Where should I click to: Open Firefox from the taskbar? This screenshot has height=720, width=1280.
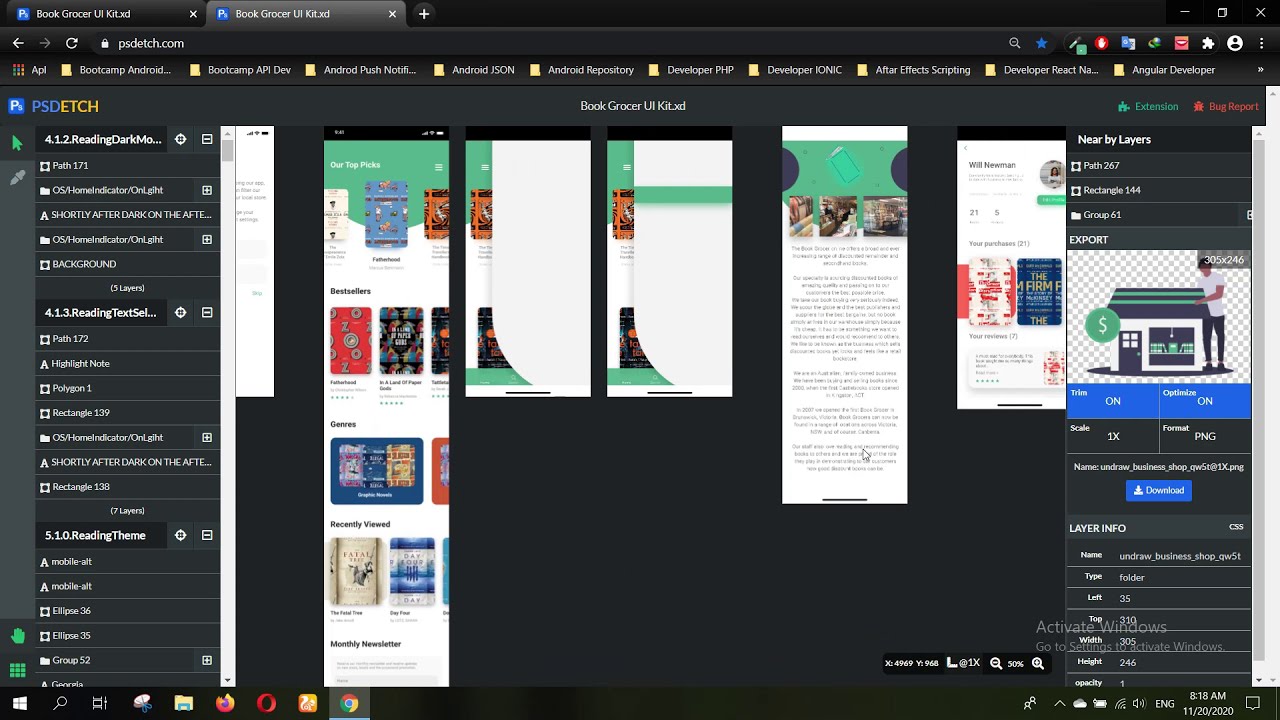pyautogui.click(x=225, y=704)
